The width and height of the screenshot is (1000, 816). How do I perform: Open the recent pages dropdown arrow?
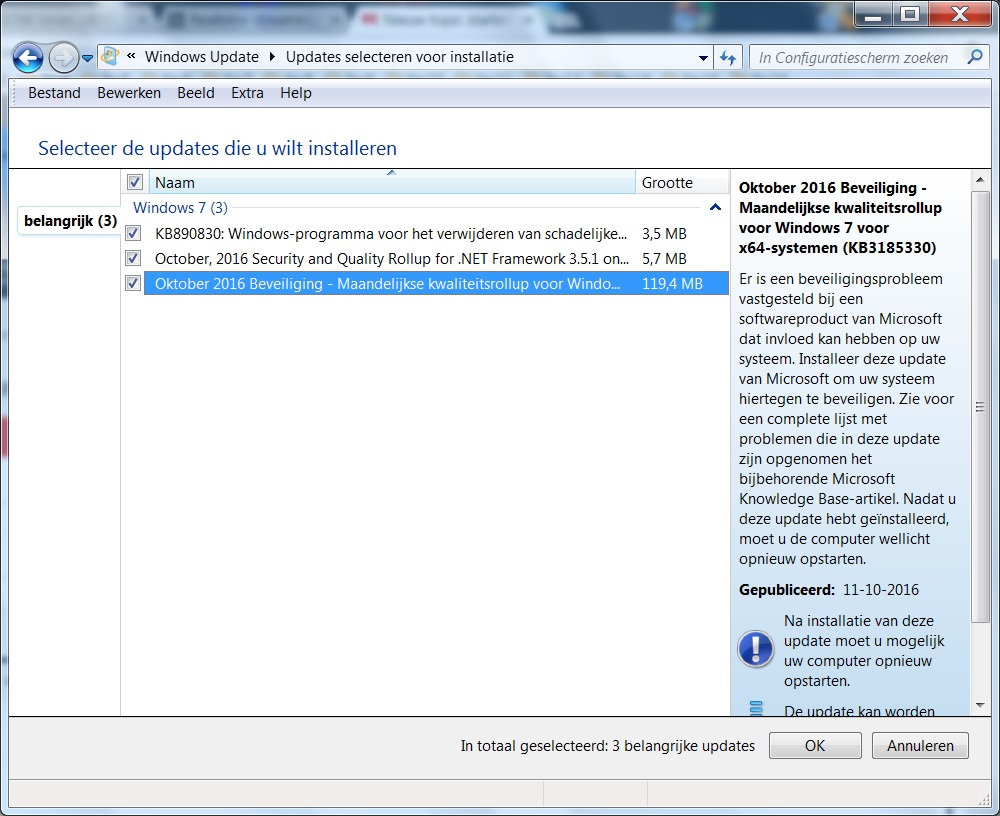tap(88, 58)
